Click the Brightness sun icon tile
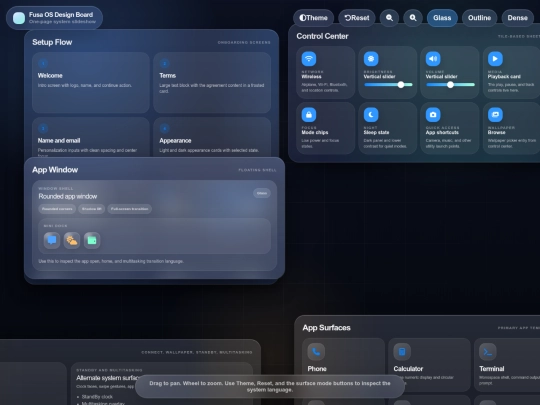540x405 pixels. tap(371, 59)
